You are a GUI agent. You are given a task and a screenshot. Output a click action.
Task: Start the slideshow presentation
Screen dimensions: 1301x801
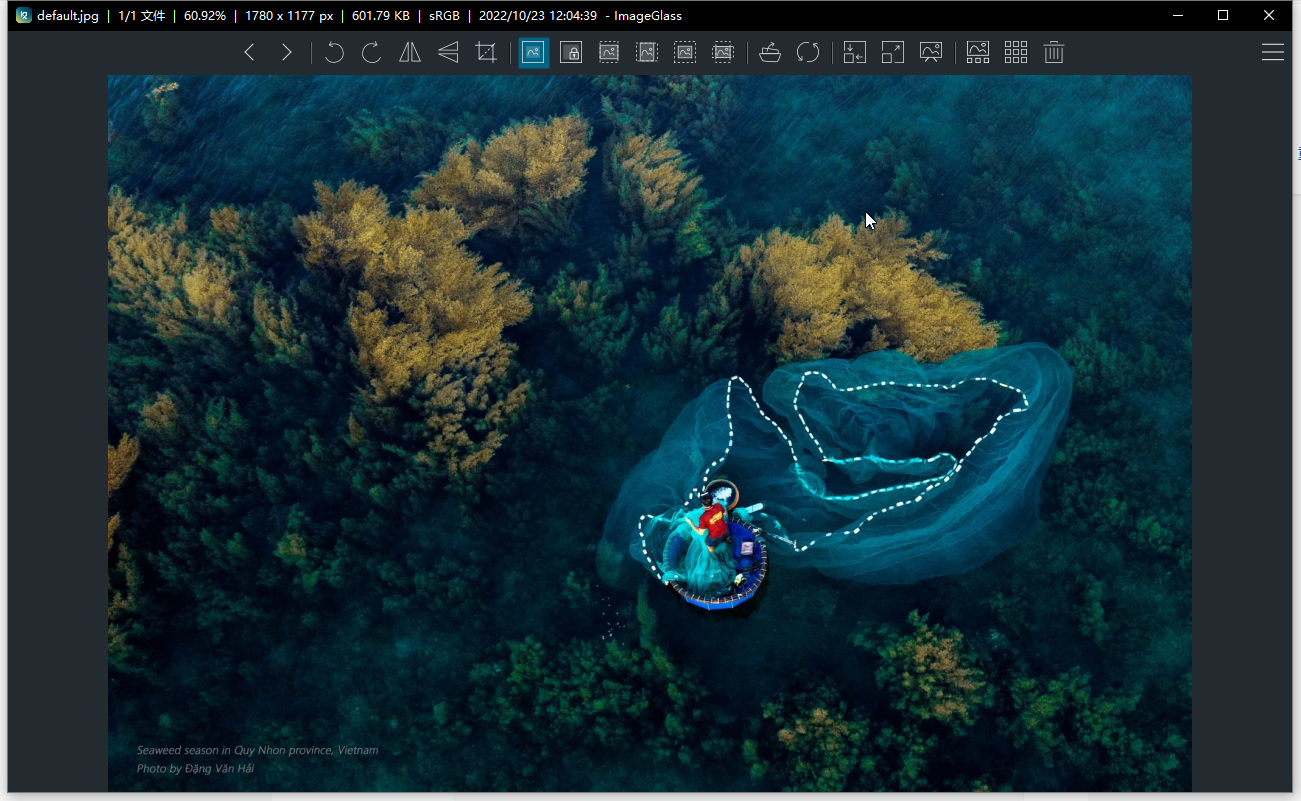pyautogui.click(x=931, y=53)
